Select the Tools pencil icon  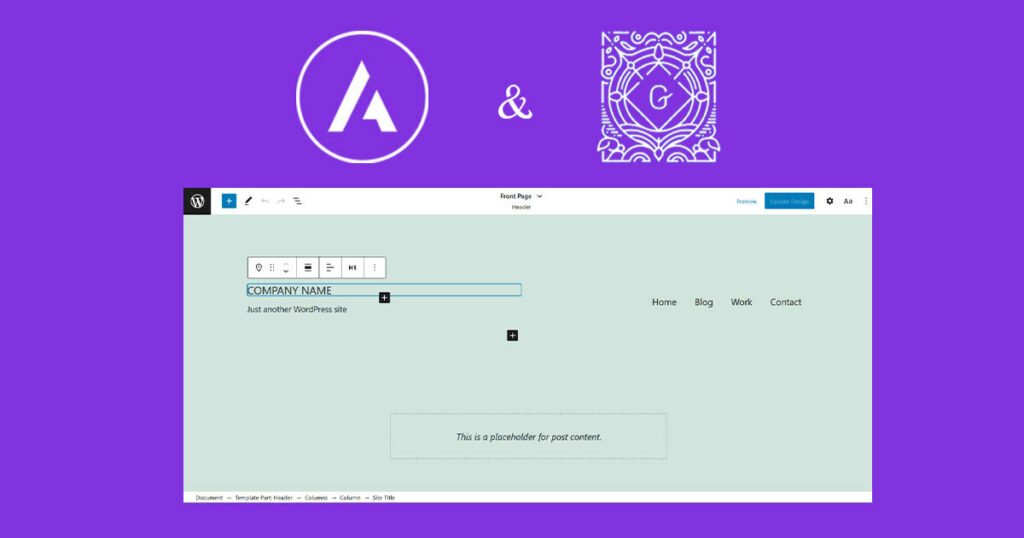[248, 201]
